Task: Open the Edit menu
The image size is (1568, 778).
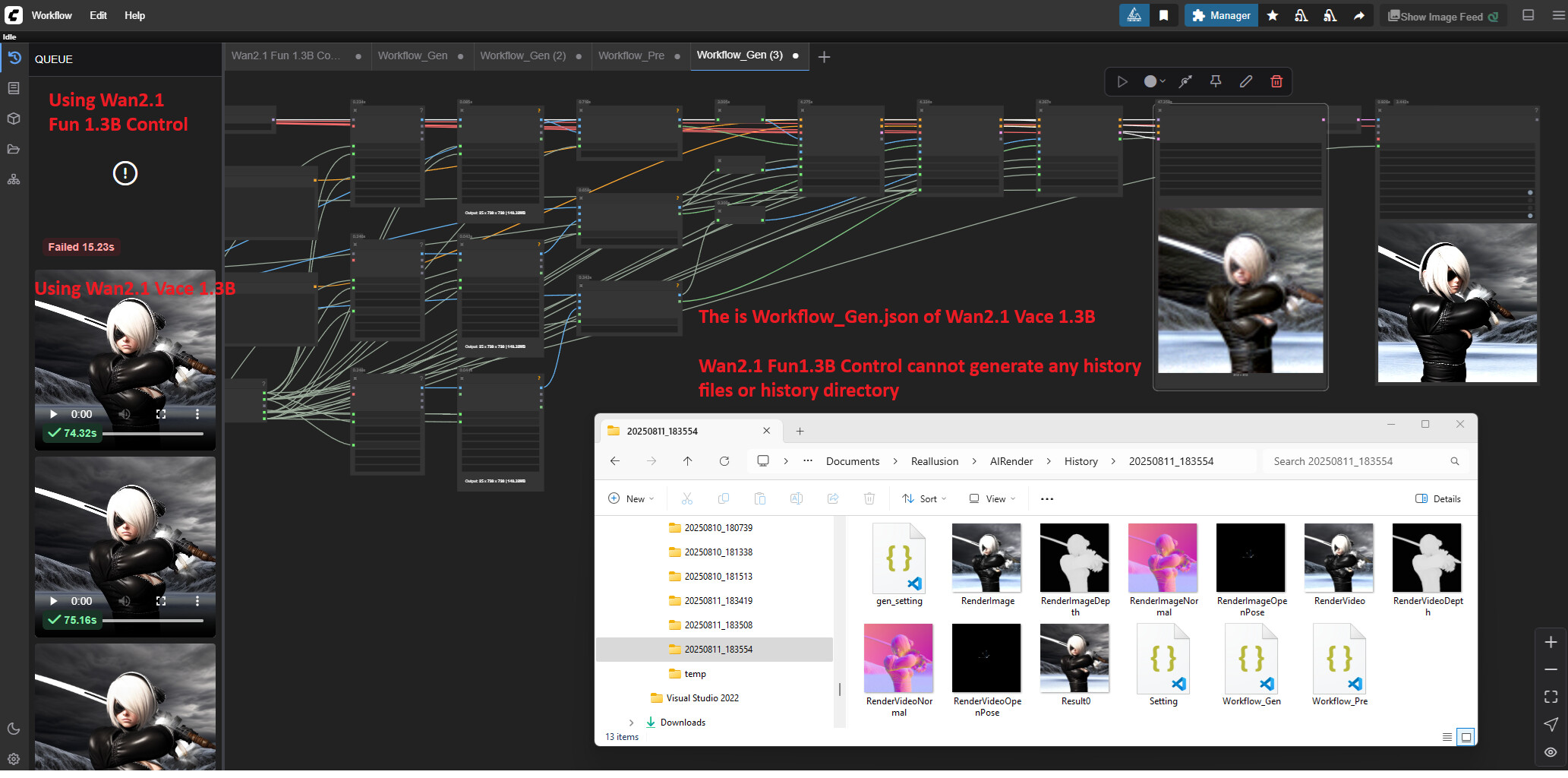Action: [98, 15]
